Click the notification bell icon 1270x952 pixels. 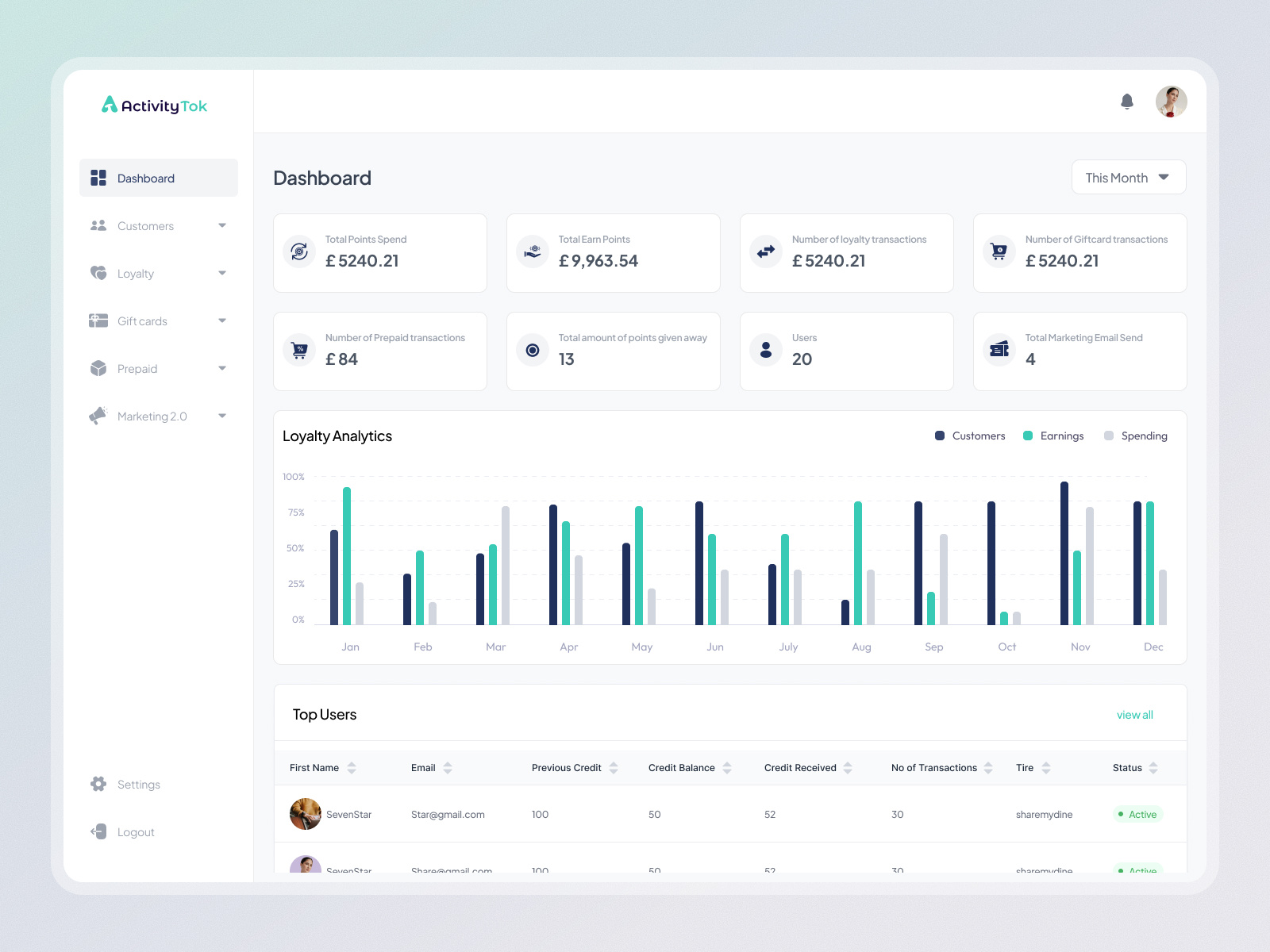point(1126,102)
